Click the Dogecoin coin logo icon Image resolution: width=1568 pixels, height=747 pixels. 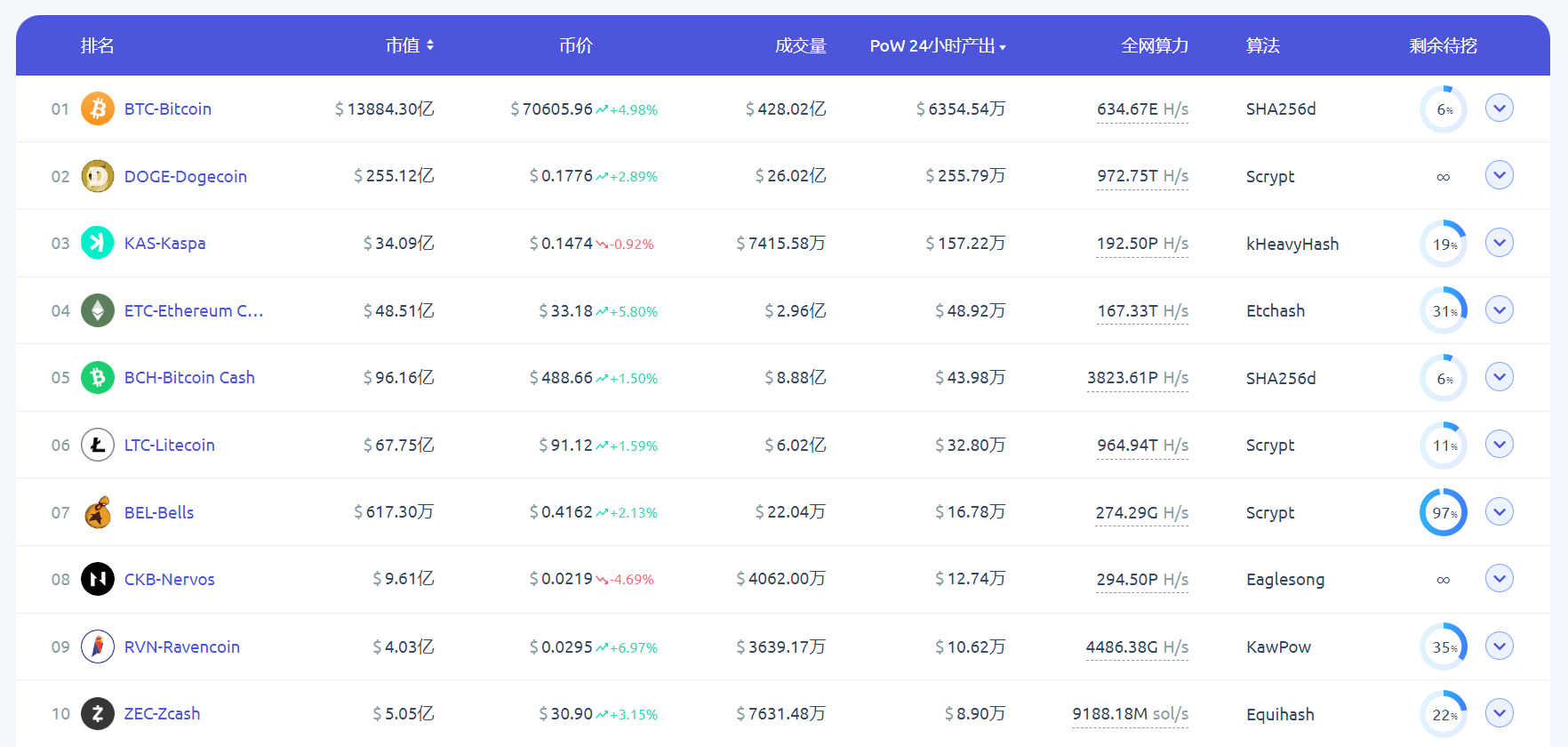pos(98,176)
